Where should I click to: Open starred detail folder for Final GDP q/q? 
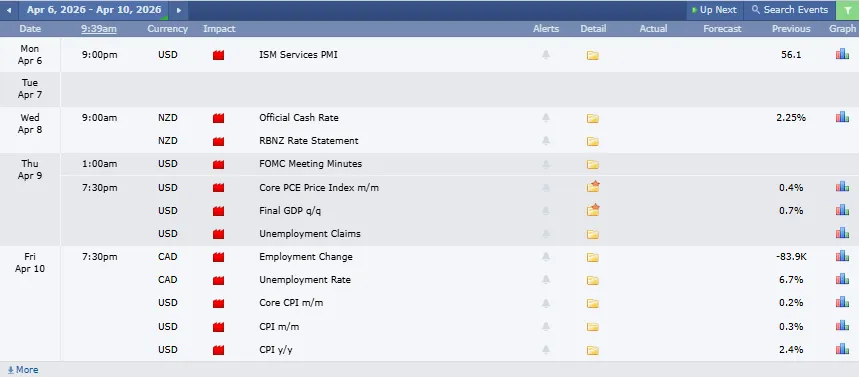(x=593, y=210)
